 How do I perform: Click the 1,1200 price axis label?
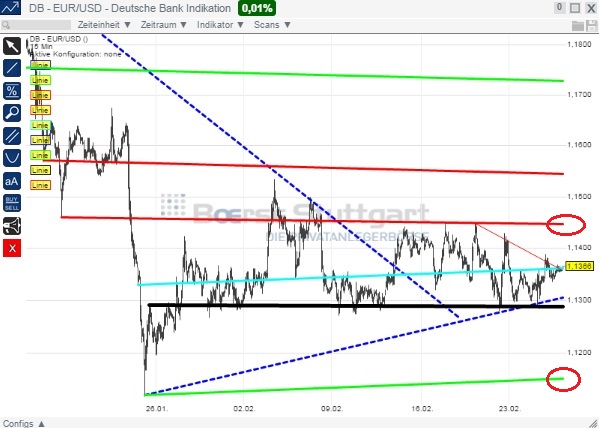[579, 352]
